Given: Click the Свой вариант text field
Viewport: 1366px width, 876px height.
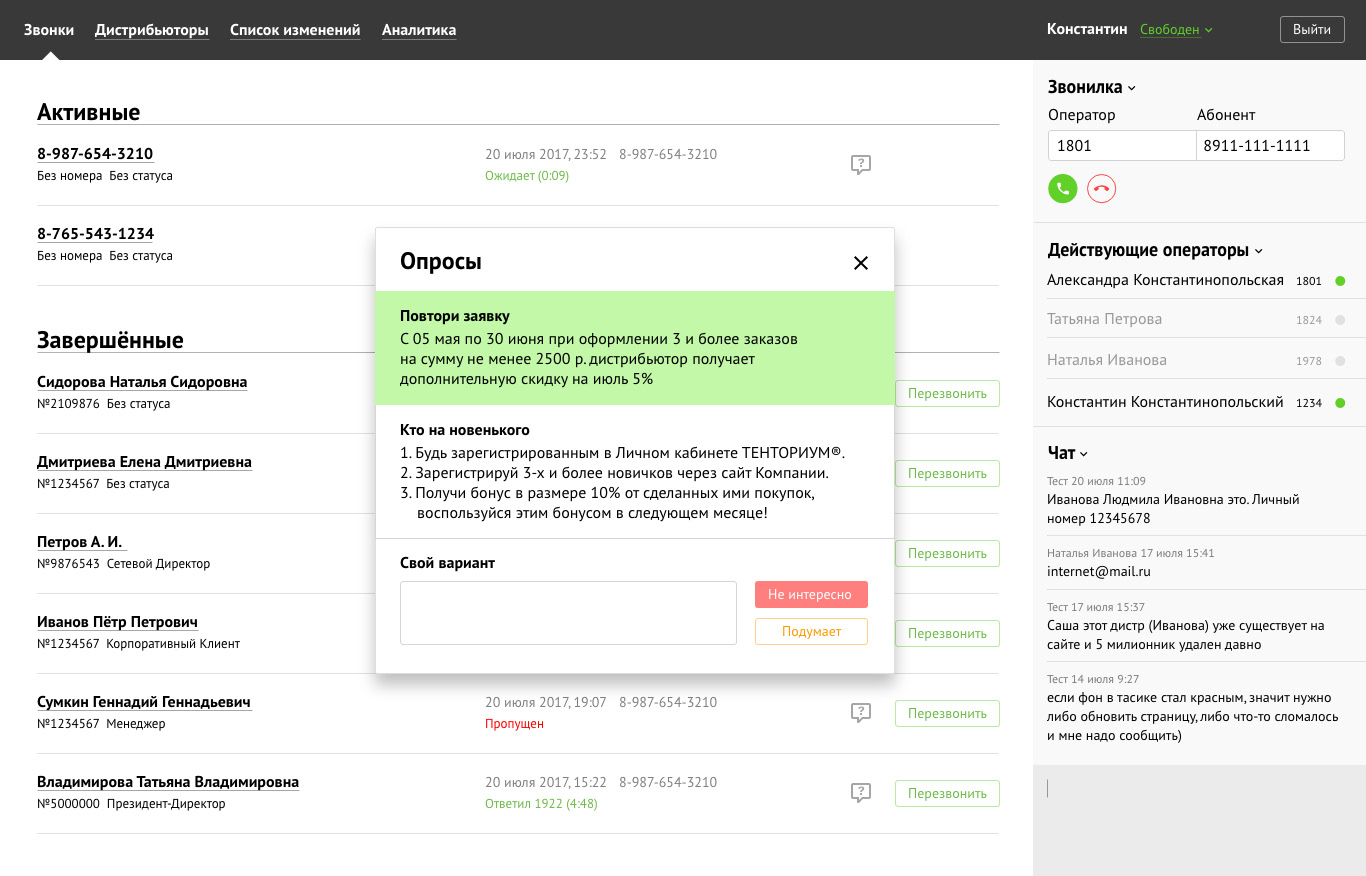Looking at the screenshot, I should [x=568, y=614].
